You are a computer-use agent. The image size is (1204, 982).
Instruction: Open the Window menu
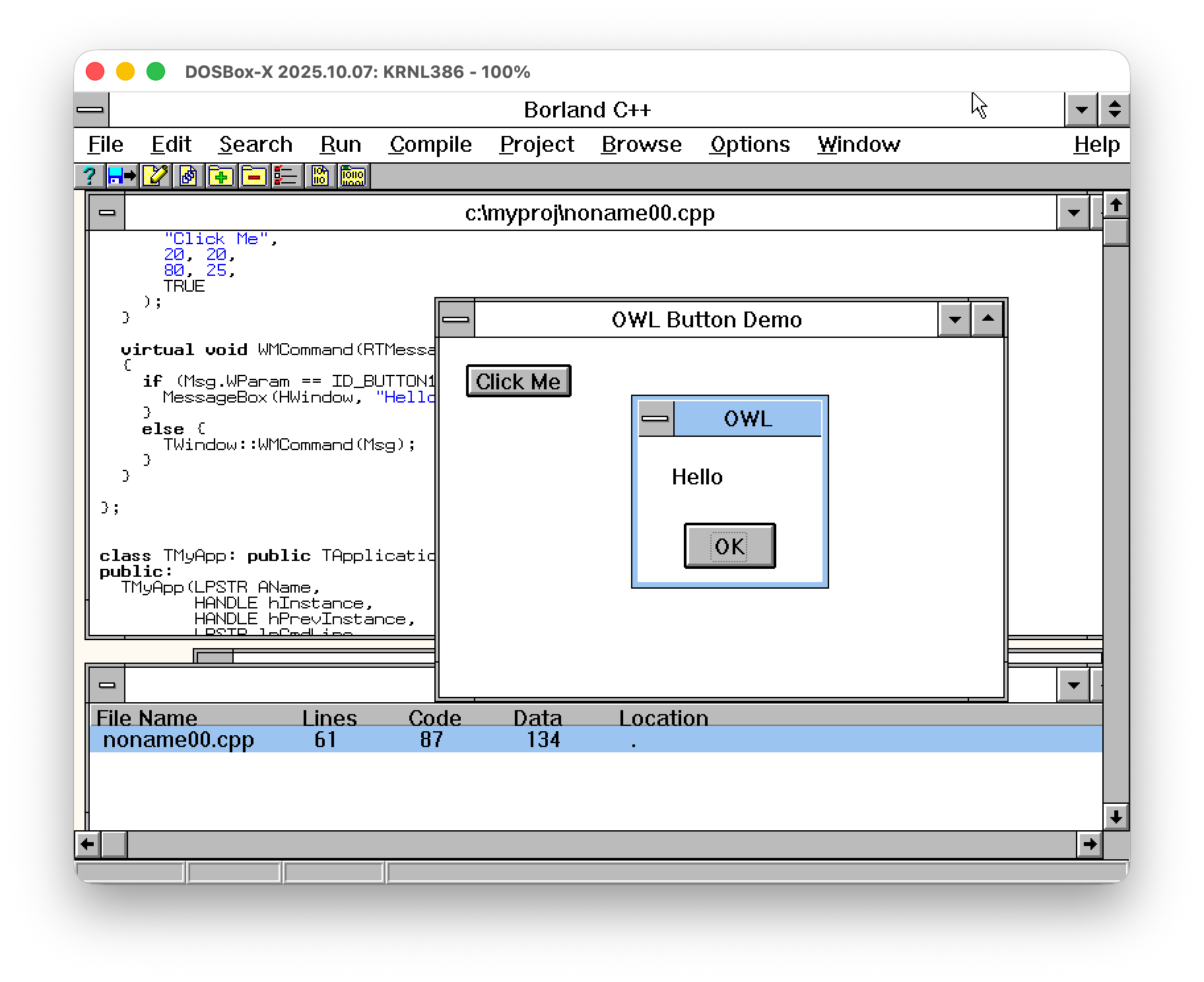click(x=859, y=144)
